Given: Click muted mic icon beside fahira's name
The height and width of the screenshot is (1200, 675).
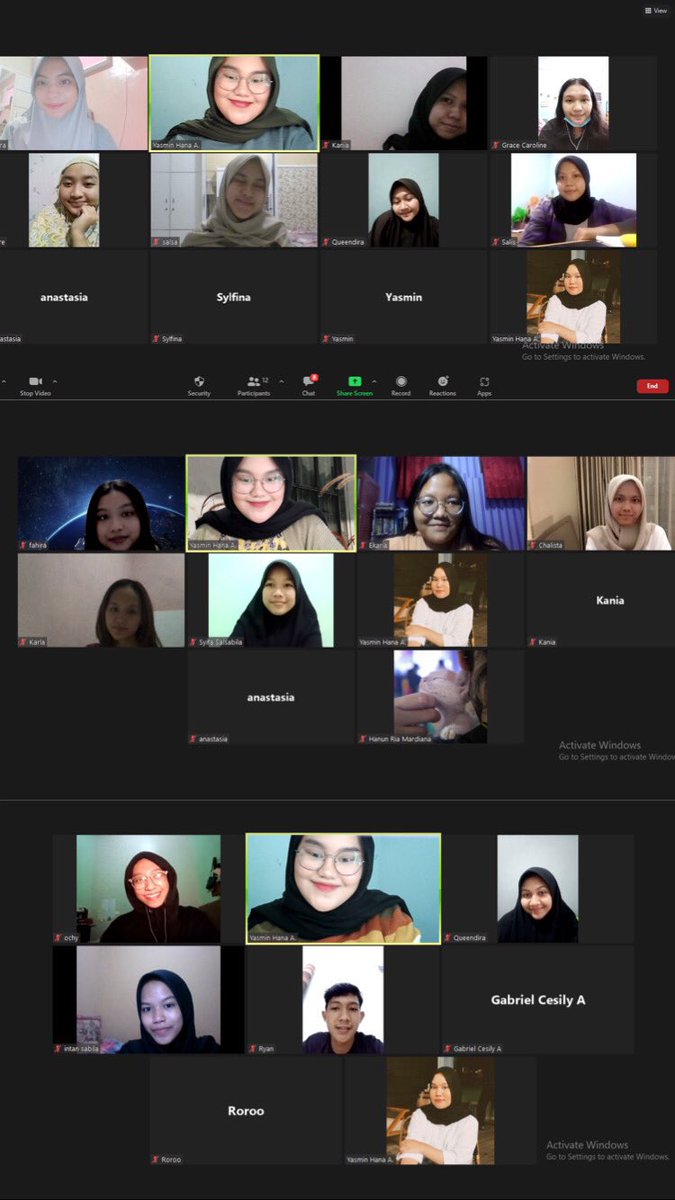Looking at the screenshot, I should (x=23, y=545).
